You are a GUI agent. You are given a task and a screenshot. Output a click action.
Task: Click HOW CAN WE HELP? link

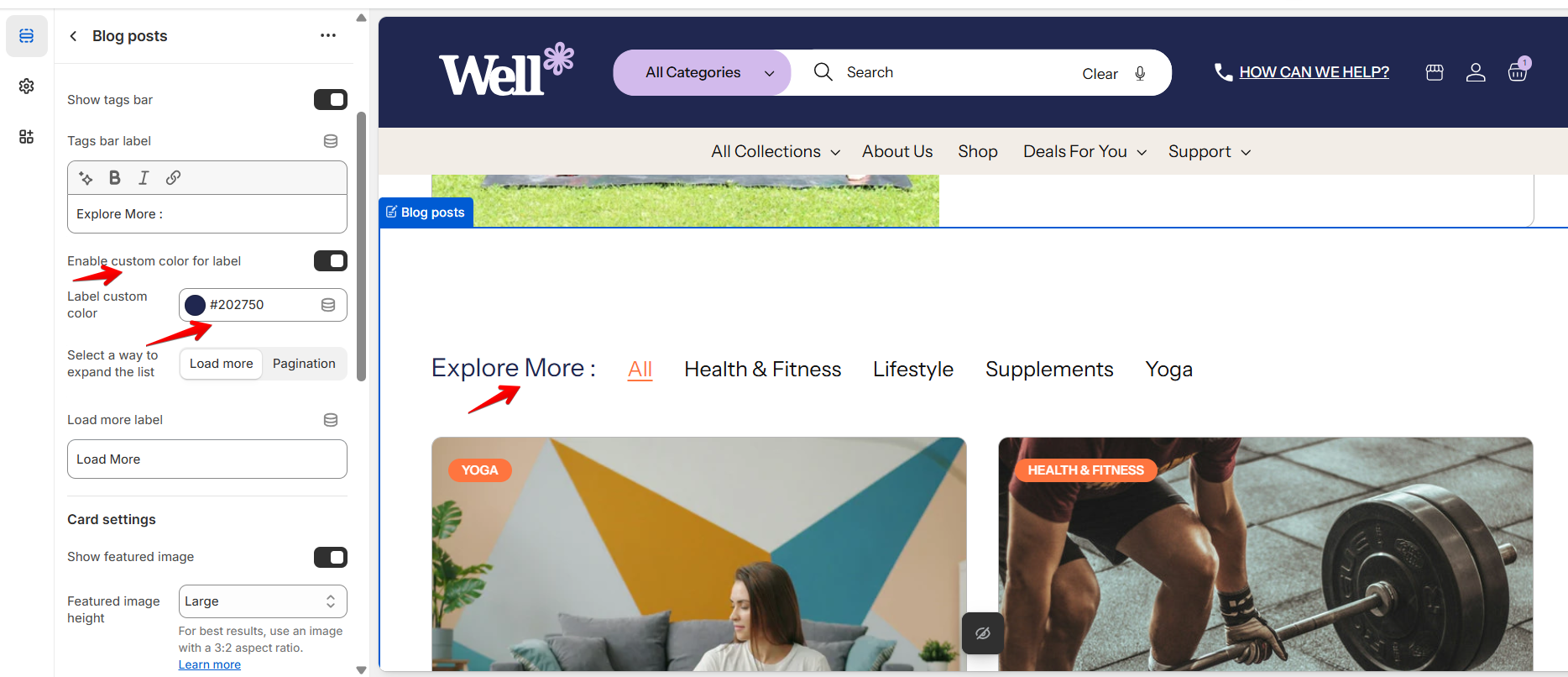[1315, 72]
